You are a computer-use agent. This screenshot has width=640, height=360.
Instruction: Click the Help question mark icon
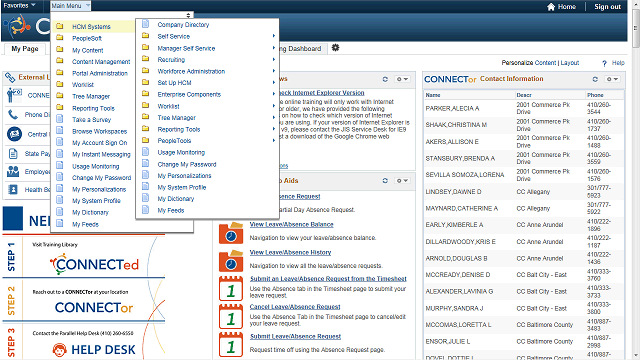[x=604, y=63]
